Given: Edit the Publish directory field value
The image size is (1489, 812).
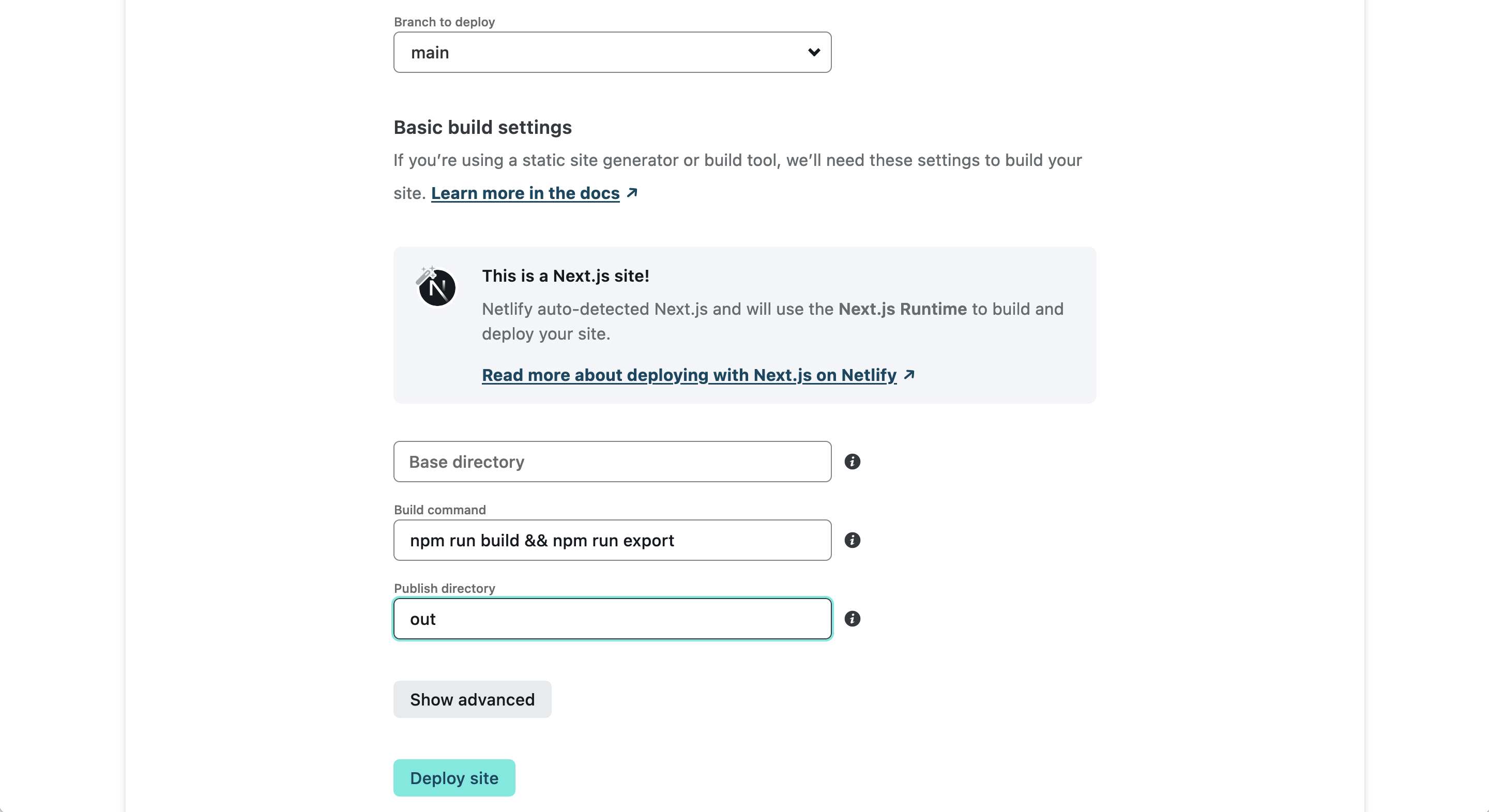Looking at the screenshot, I should (x=612, y=618).
